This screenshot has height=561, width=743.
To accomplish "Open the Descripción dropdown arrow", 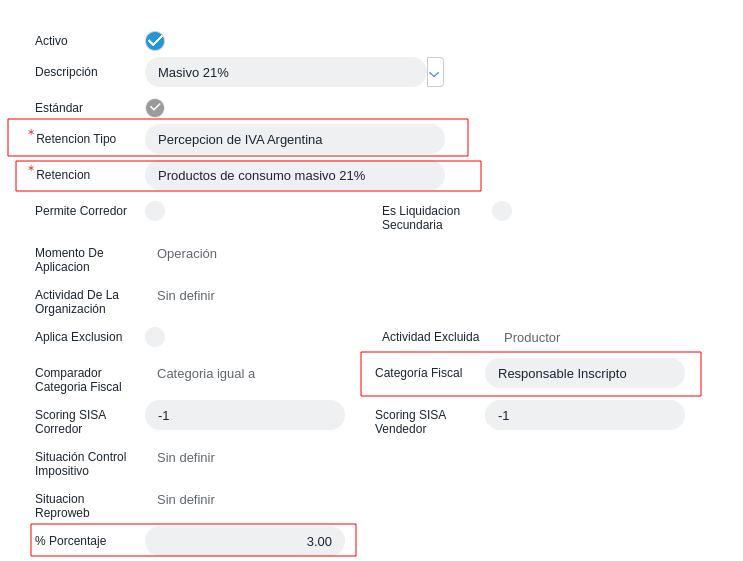I will 435,72.
